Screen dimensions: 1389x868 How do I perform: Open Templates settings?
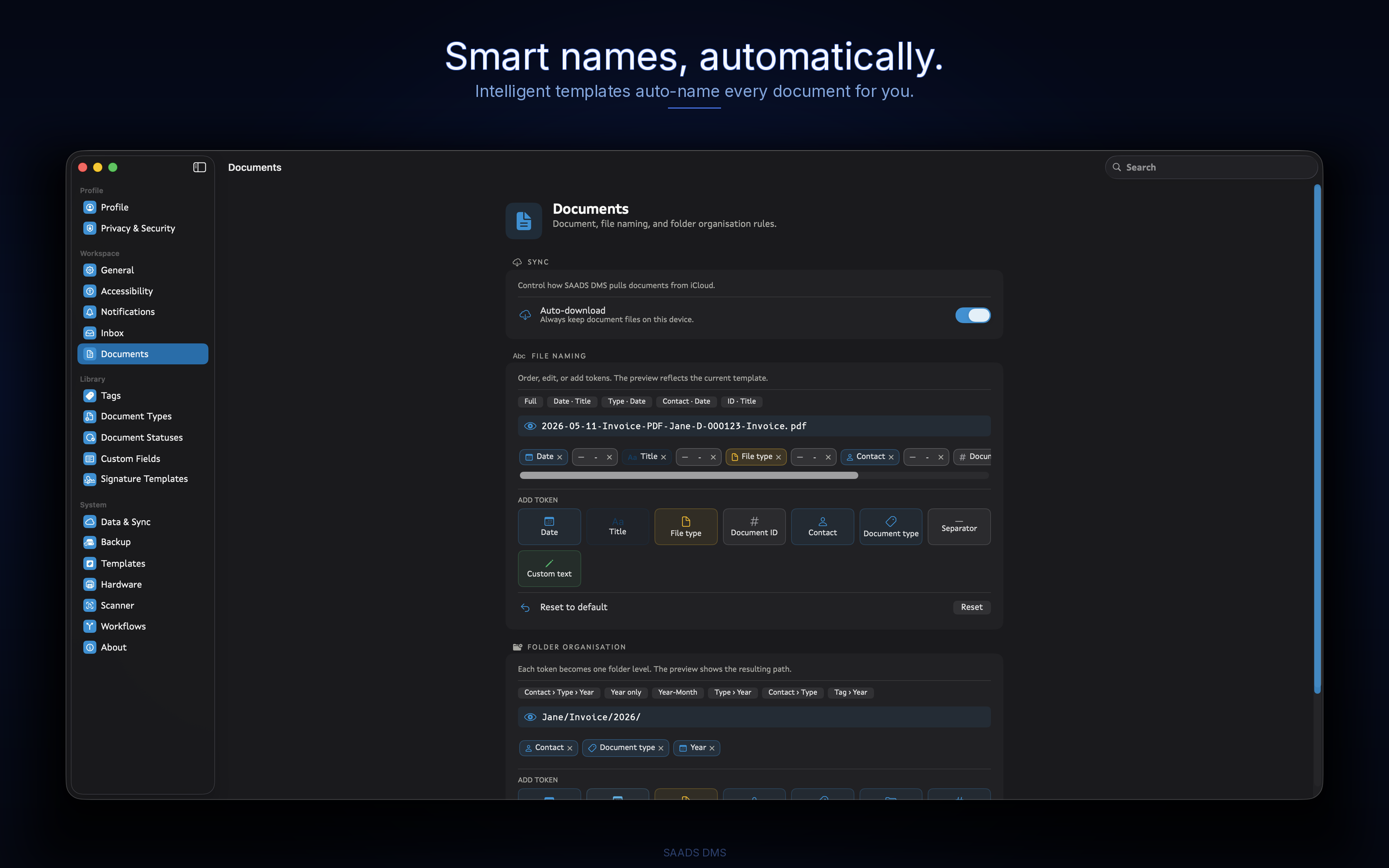coord(142,564)
